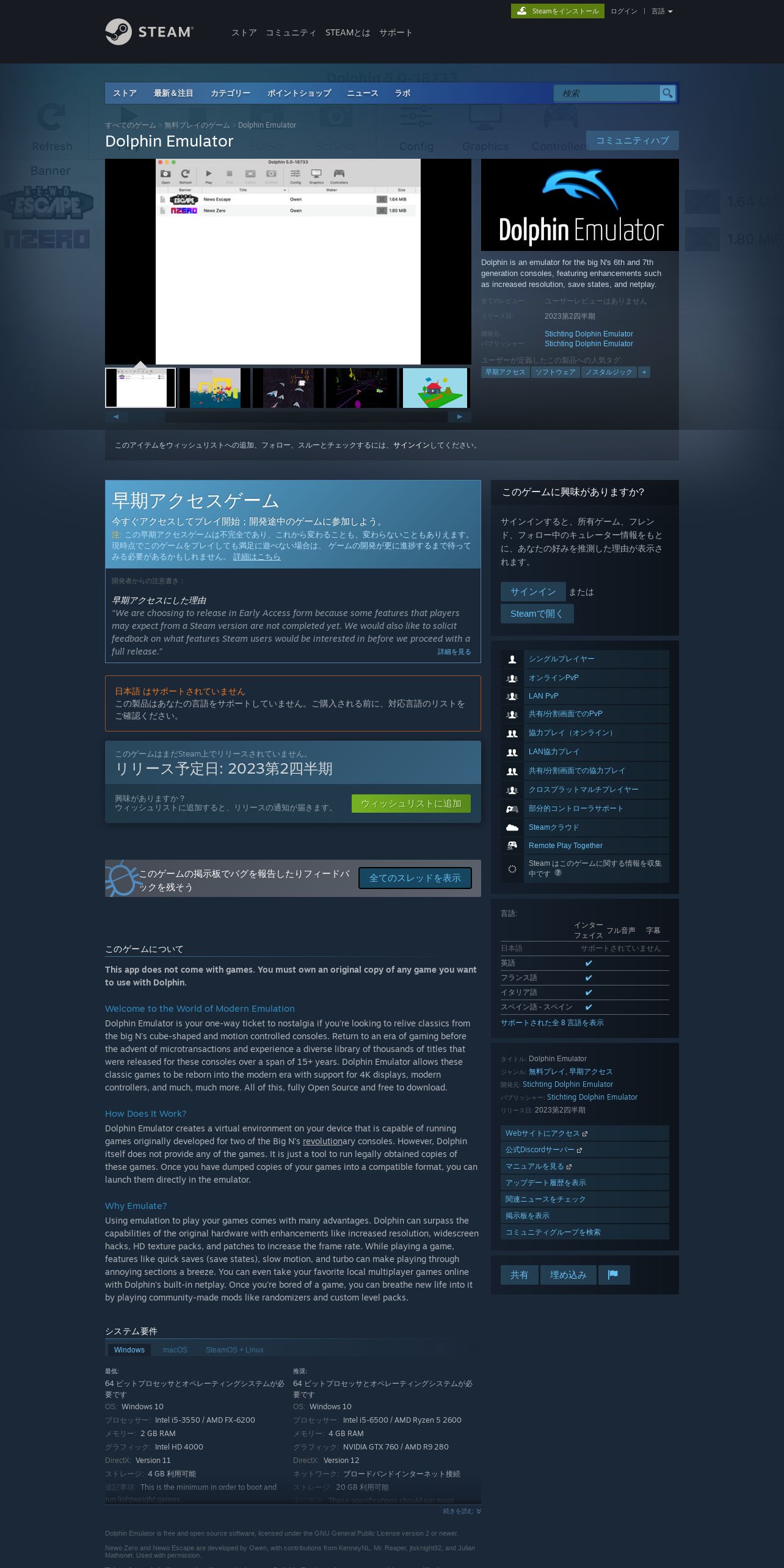Click the ノスタルジック tag

pyautogui.click(x=609, y=372)
